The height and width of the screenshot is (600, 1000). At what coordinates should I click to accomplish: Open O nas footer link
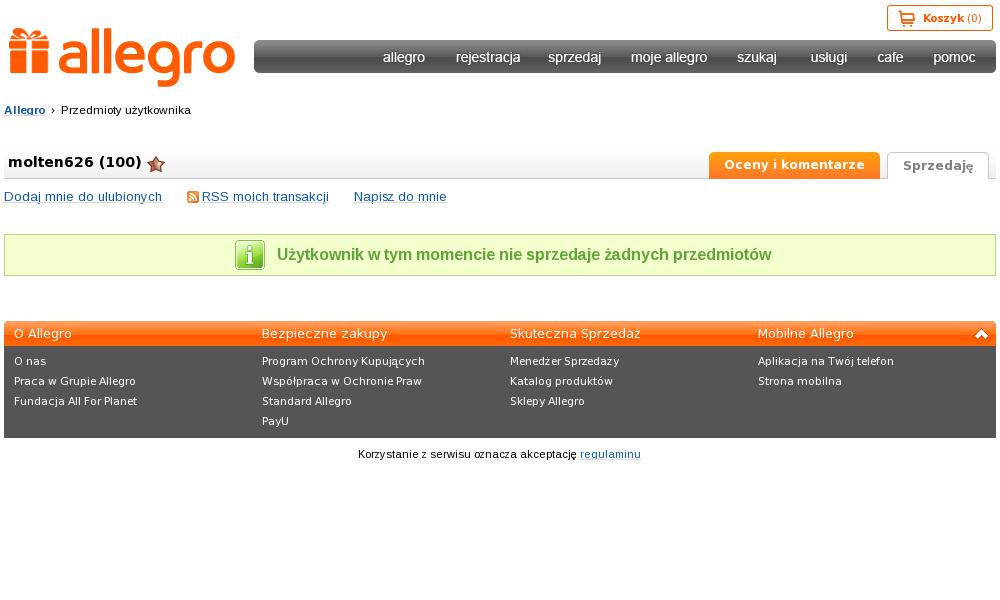pyautogui.click(x=30, y=362)
